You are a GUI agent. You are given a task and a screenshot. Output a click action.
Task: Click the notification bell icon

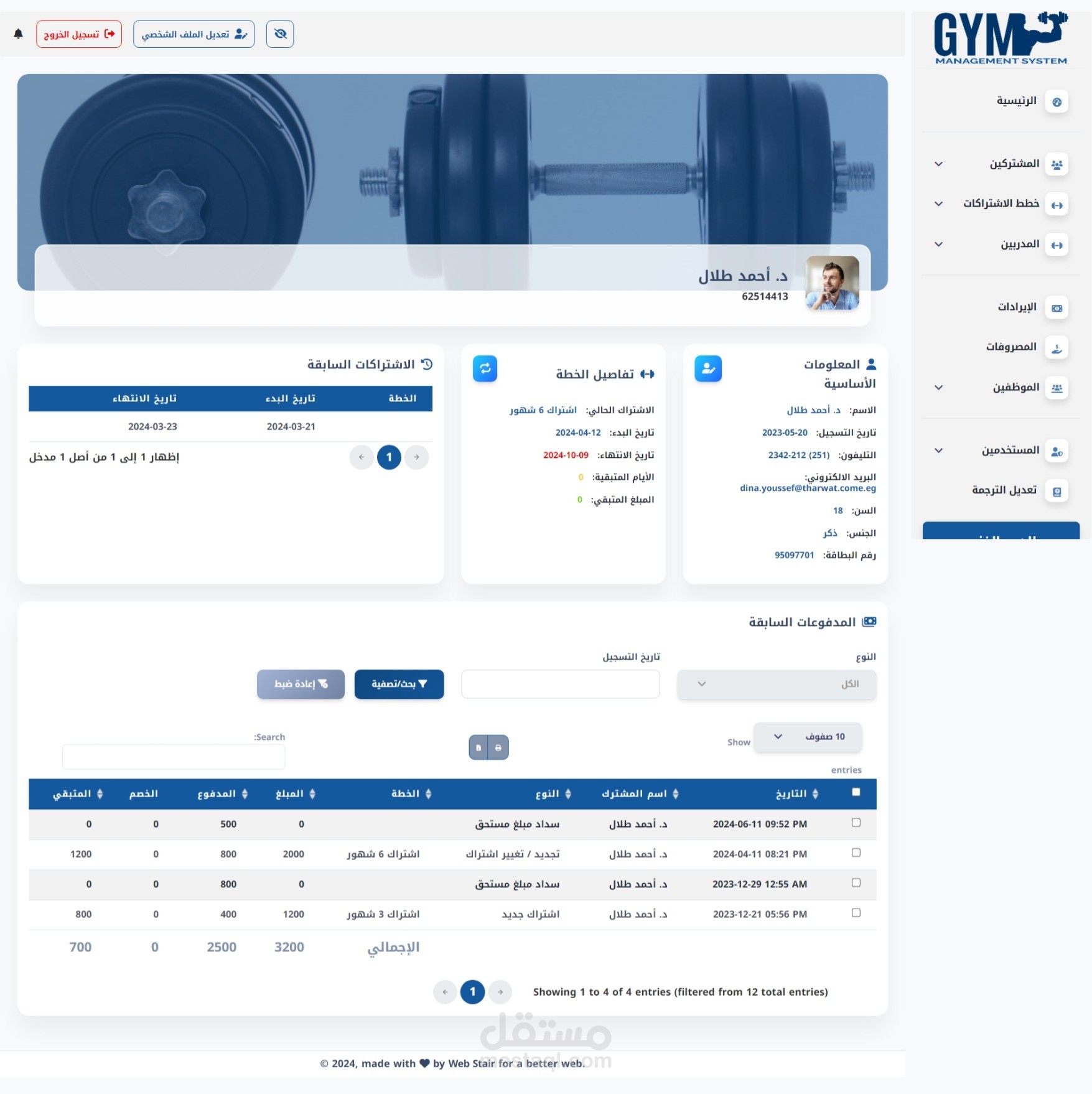tap(19, 34)
